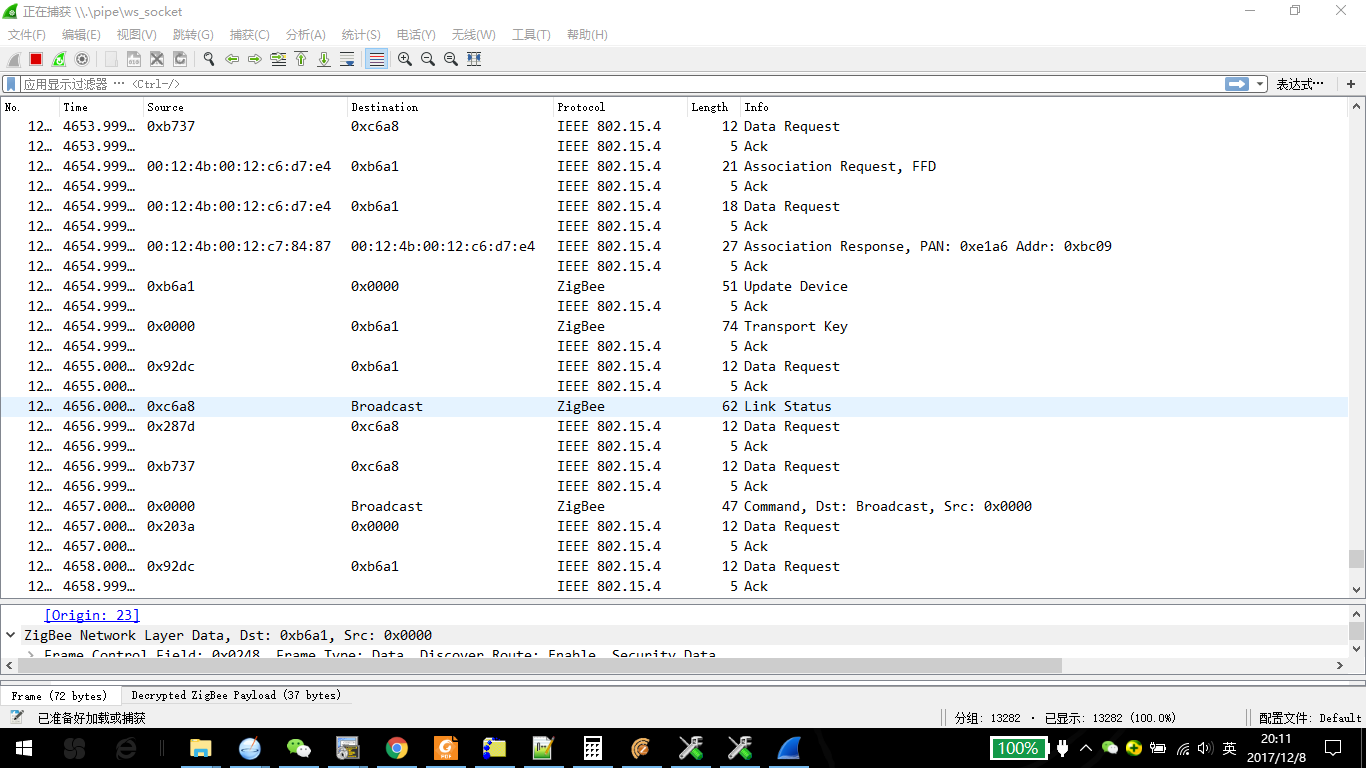
Task: Select the Link Status packet row
Action: 674,406
